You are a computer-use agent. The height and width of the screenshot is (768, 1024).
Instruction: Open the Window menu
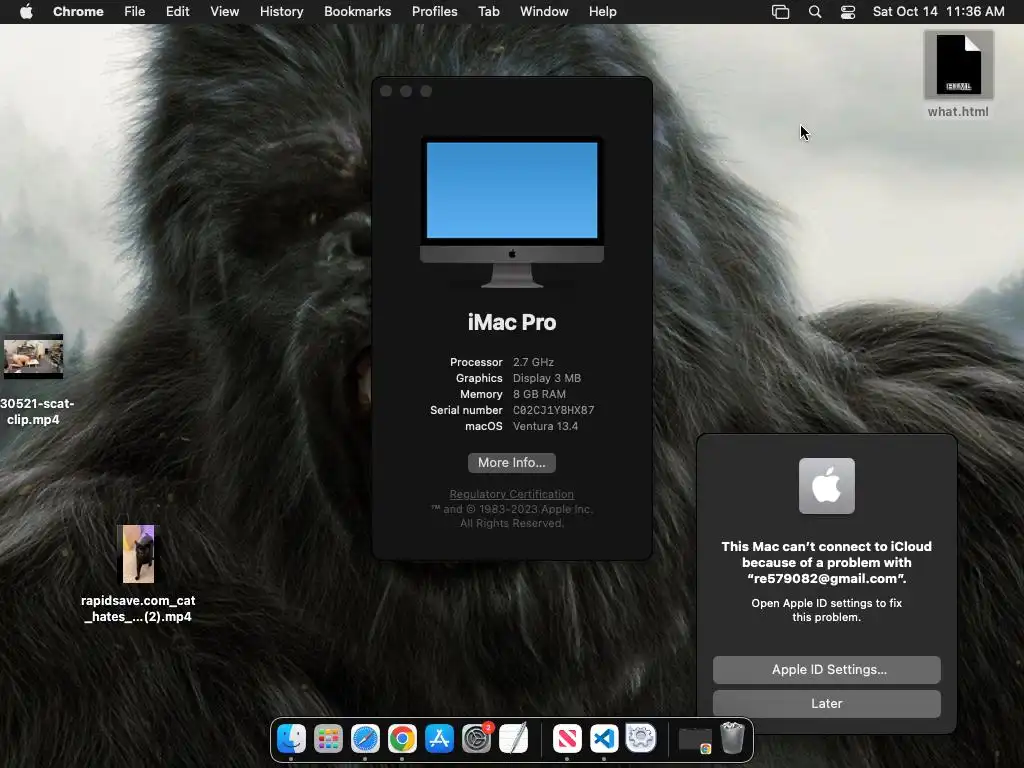pos(544,11)
